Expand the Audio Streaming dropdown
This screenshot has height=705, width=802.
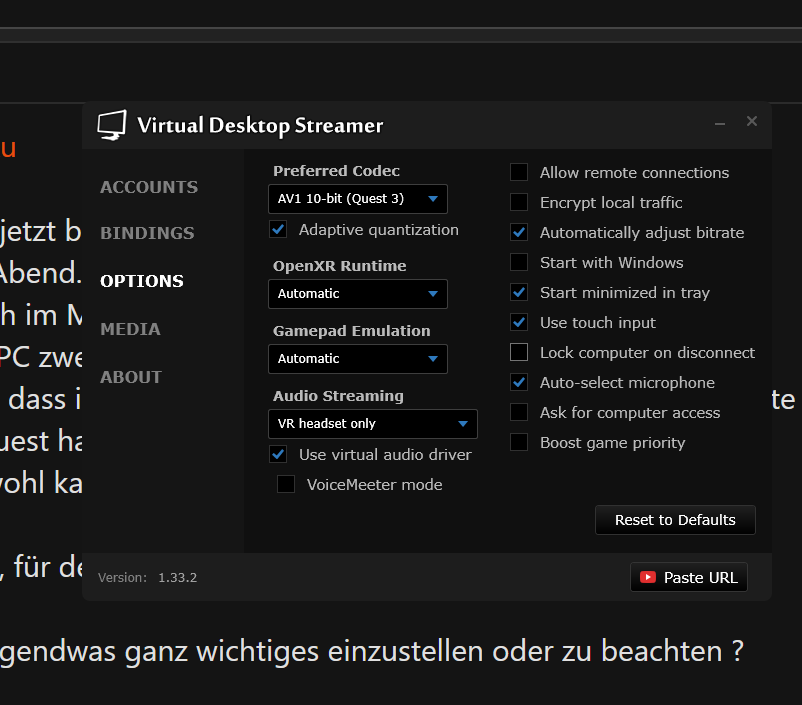coord(373,424)
